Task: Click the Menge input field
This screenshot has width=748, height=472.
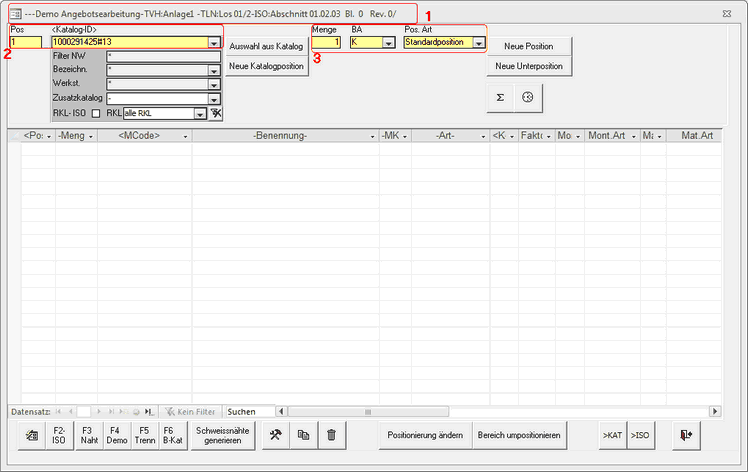Action: pyautogui.click(x=326, y=43)
